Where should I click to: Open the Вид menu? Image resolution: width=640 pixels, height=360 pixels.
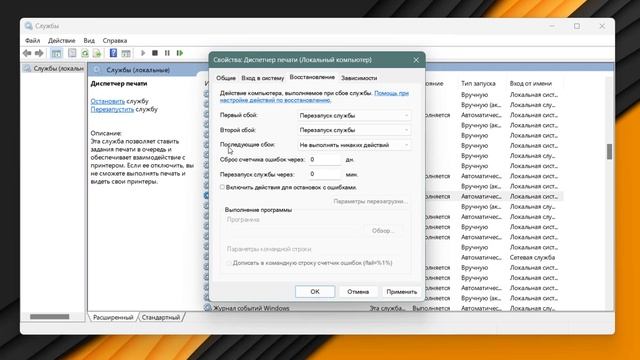pos(89,40)
